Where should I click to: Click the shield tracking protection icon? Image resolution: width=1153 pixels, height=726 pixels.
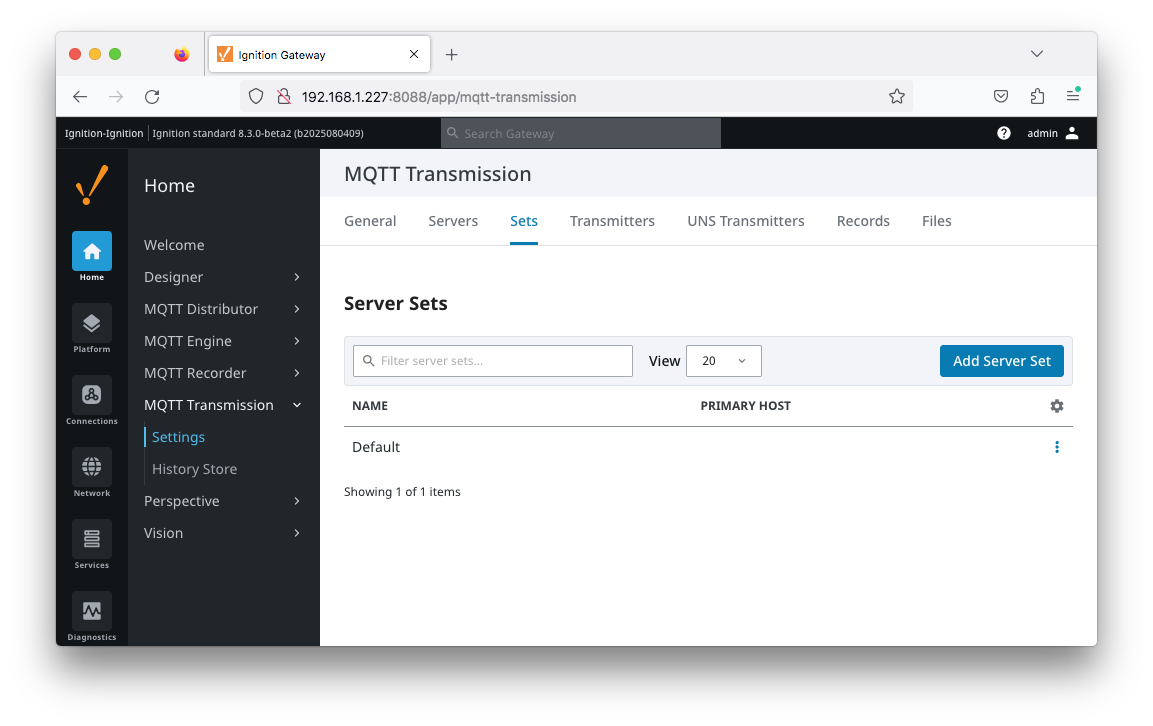coord(256,96)
